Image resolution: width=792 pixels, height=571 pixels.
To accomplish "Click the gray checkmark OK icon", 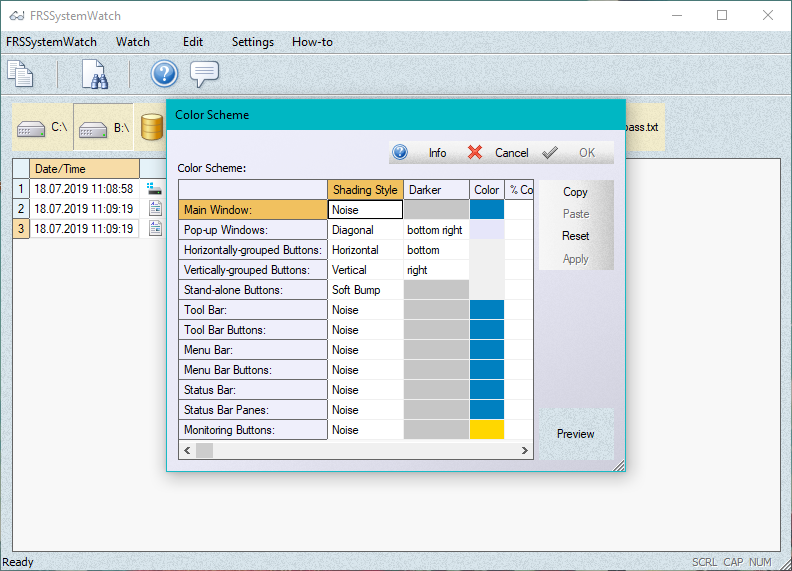I will 550,152.
